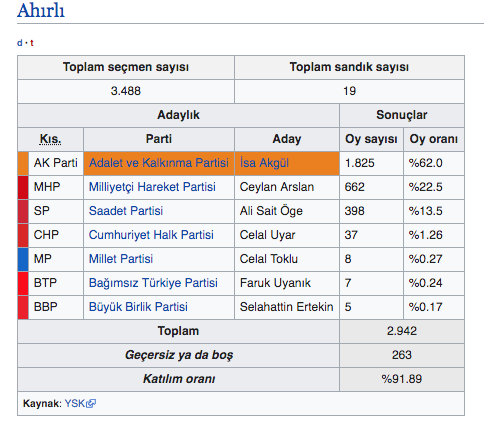
Task: Click the 'MHP' abbreviation cell
Action: [x=56, y=187]
